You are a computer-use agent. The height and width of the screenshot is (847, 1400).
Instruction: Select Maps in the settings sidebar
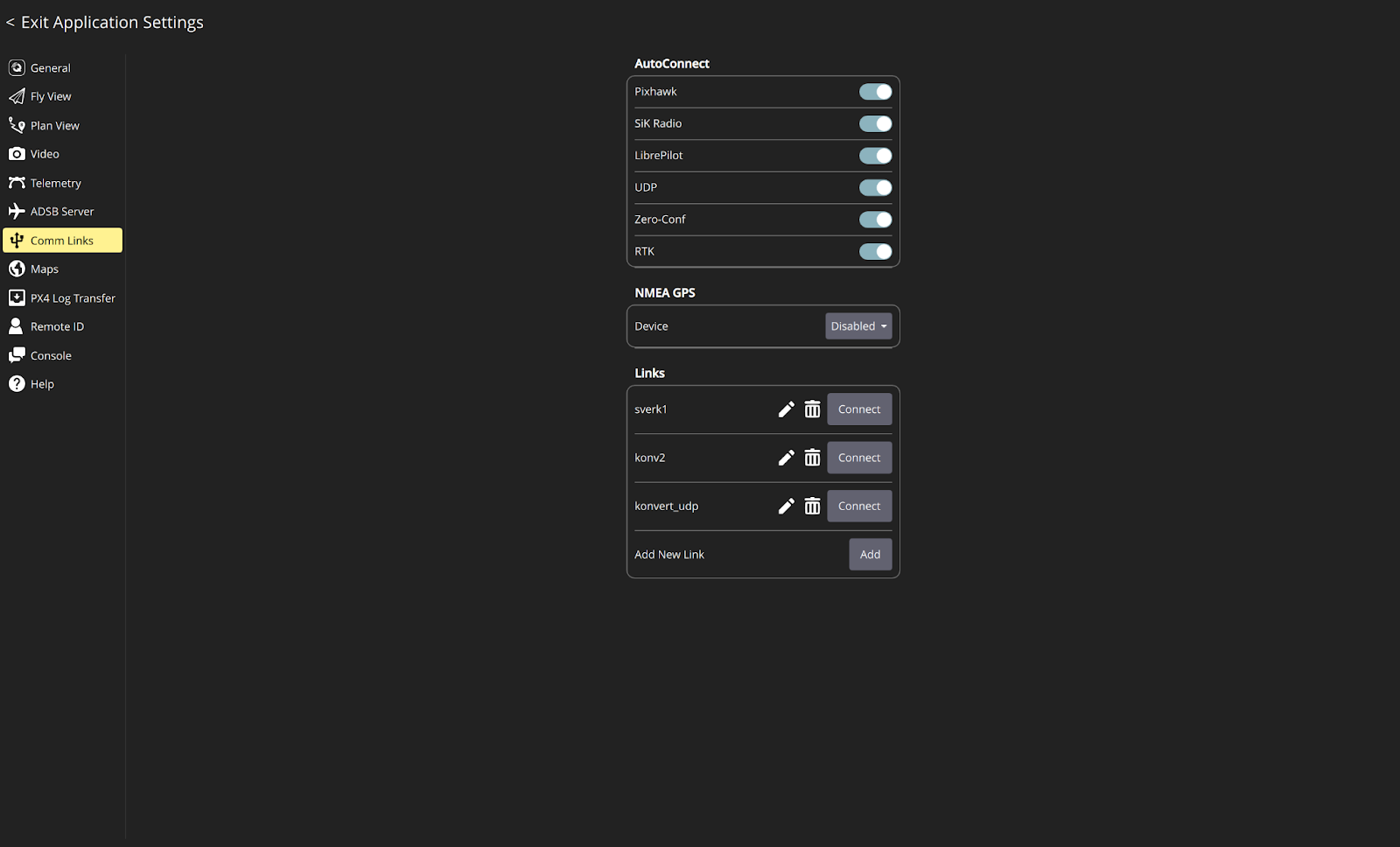pos(44,269)
